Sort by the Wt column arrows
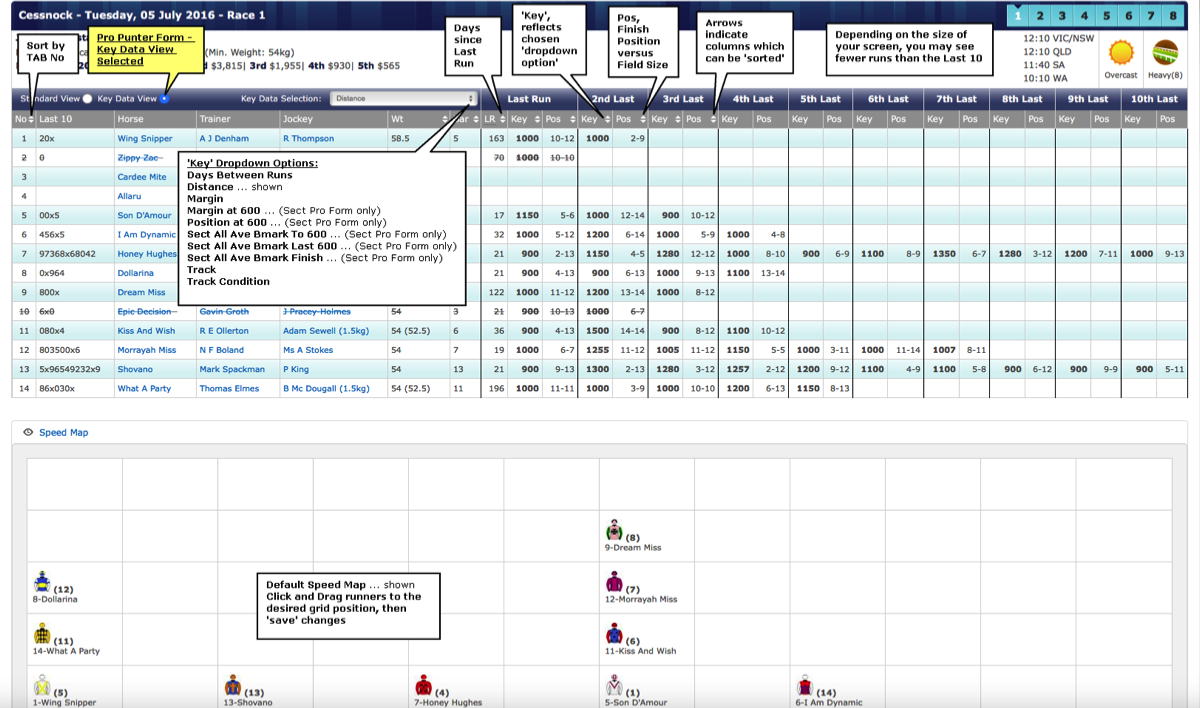This screenshot has height=708, width=1200. click(x=443, y=119)
